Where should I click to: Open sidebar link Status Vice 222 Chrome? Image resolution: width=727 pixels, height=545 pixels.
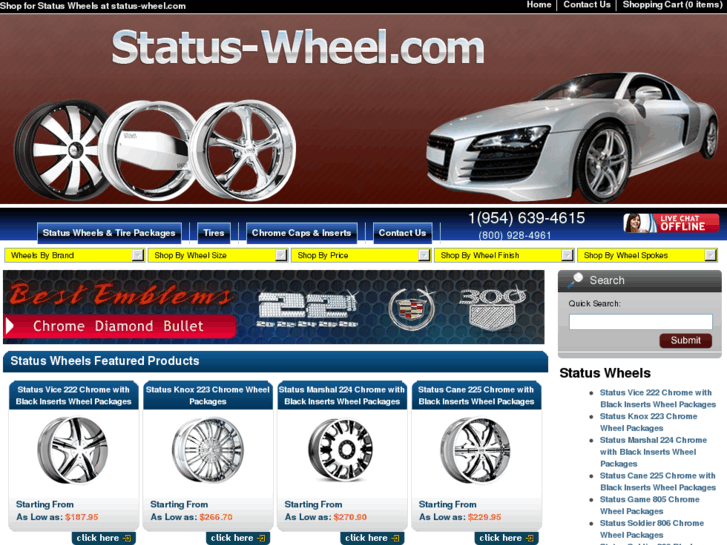click(x=657, y=398)
